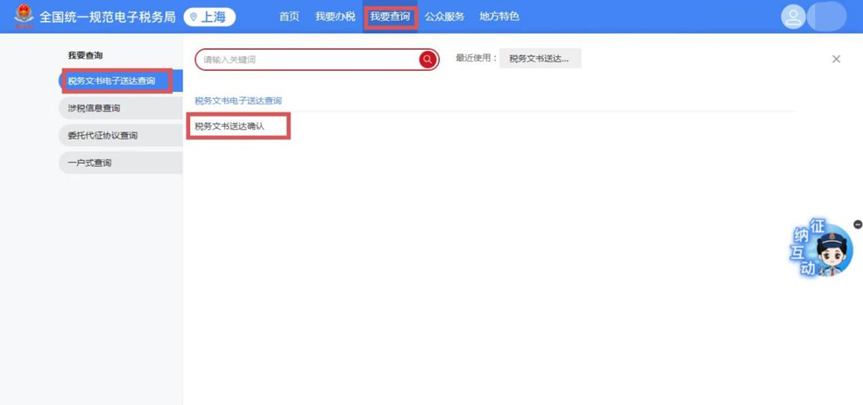Screen dimensions: 863x405
Task: Minimize the 征纳互动 floating widget
Action: [x=857, y=224]
